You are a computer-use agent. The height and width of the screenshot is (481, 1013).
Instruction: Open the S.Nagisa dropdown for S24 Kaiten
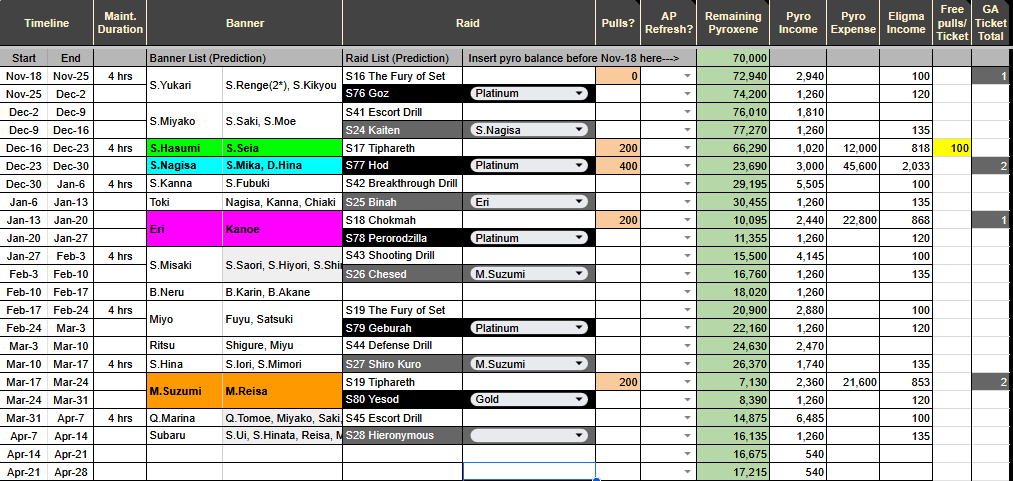coord(529,130)
